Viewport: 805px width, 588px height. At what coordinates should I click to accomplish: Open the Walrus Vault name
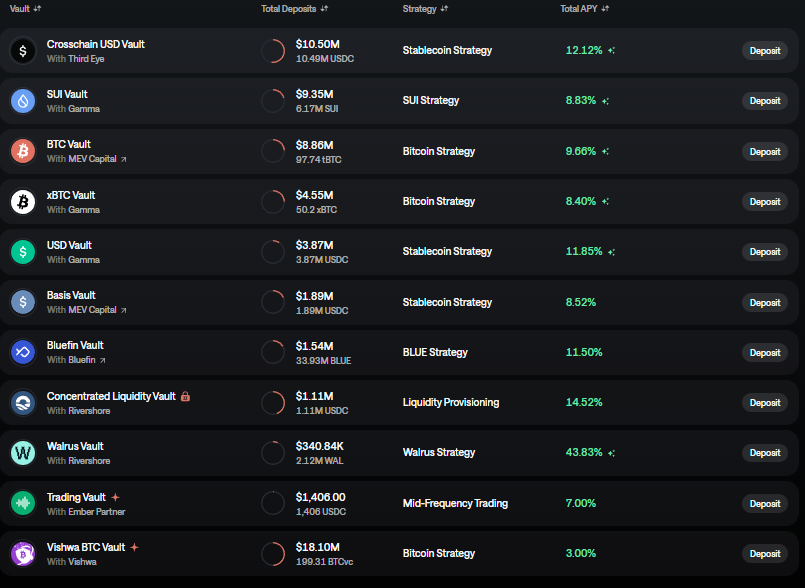click(x=75, y=446)
